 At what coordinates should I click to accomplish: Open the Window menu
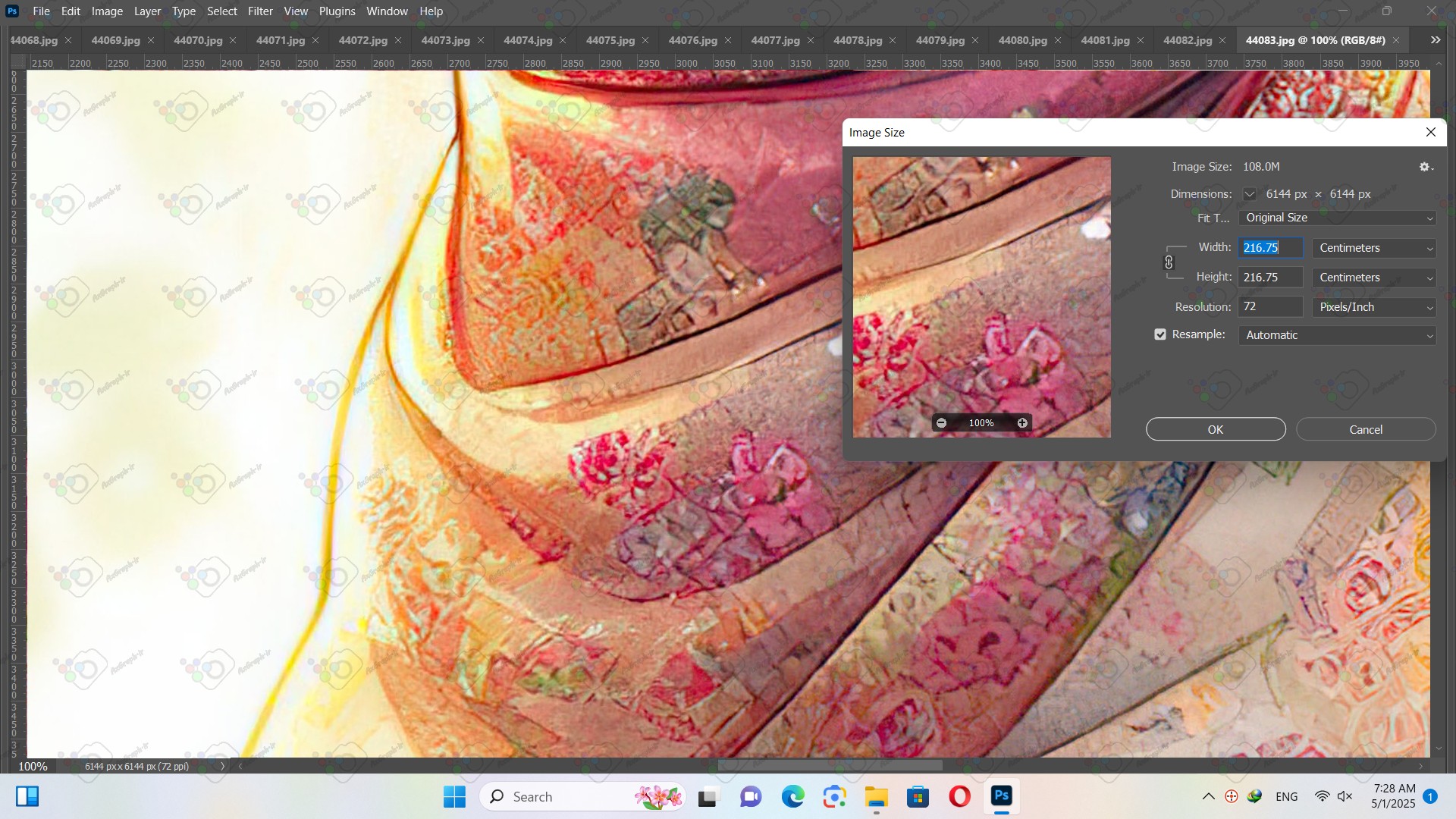point(387,11)
